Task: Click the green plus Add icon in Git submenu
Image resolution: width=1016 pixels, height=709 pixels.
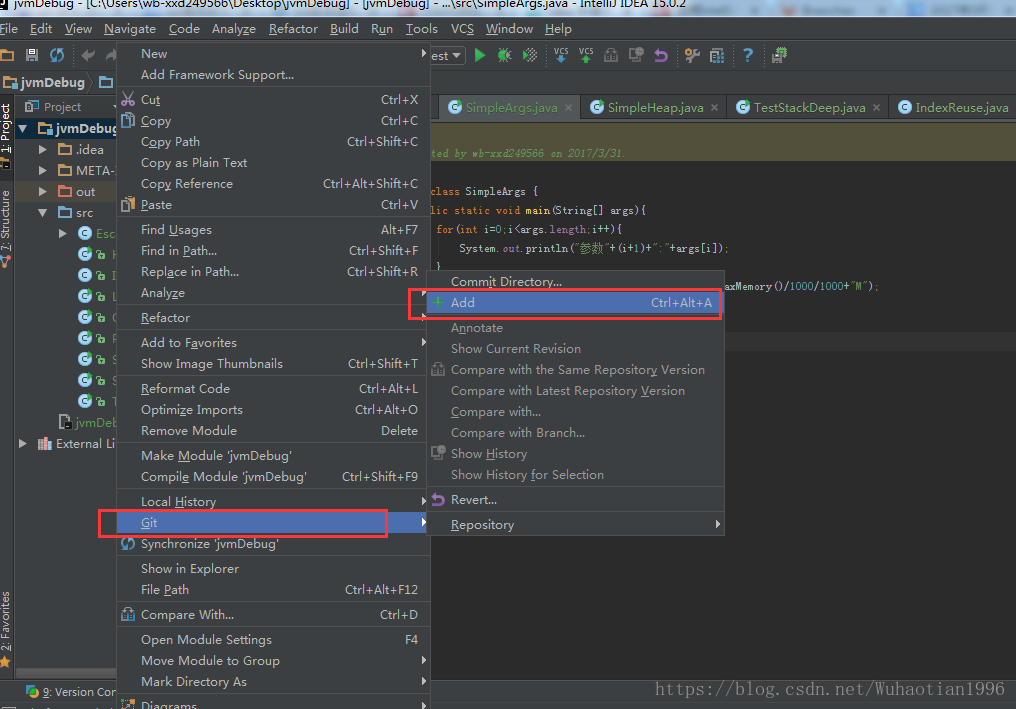Action: point(439,302)
